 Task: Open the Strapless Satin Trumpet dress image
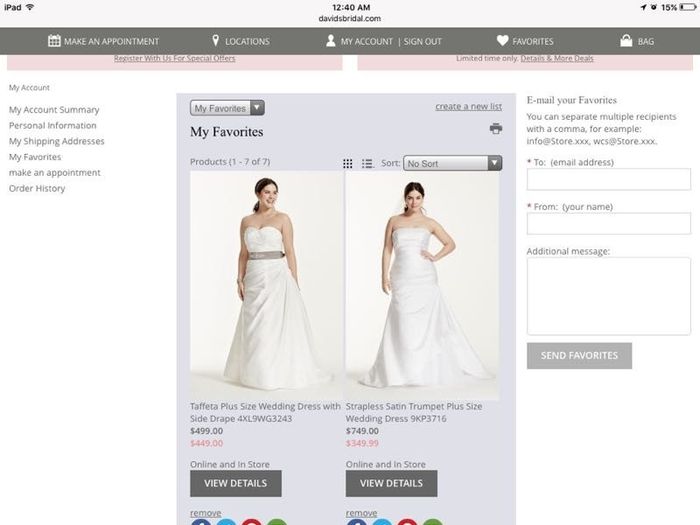(x=422, y=286)
